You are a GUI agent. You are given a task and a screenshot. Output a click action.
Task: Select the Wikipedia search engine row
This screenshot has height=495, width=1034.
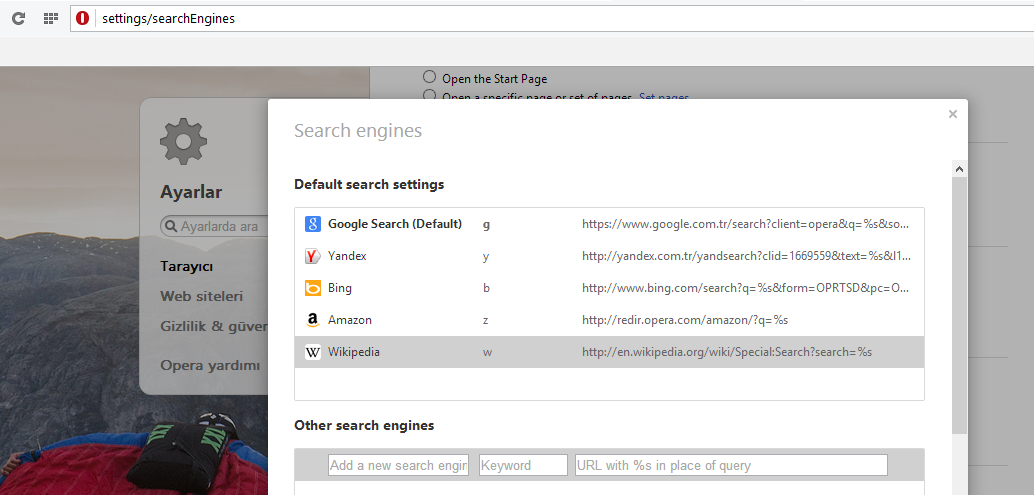pos(609,352)
